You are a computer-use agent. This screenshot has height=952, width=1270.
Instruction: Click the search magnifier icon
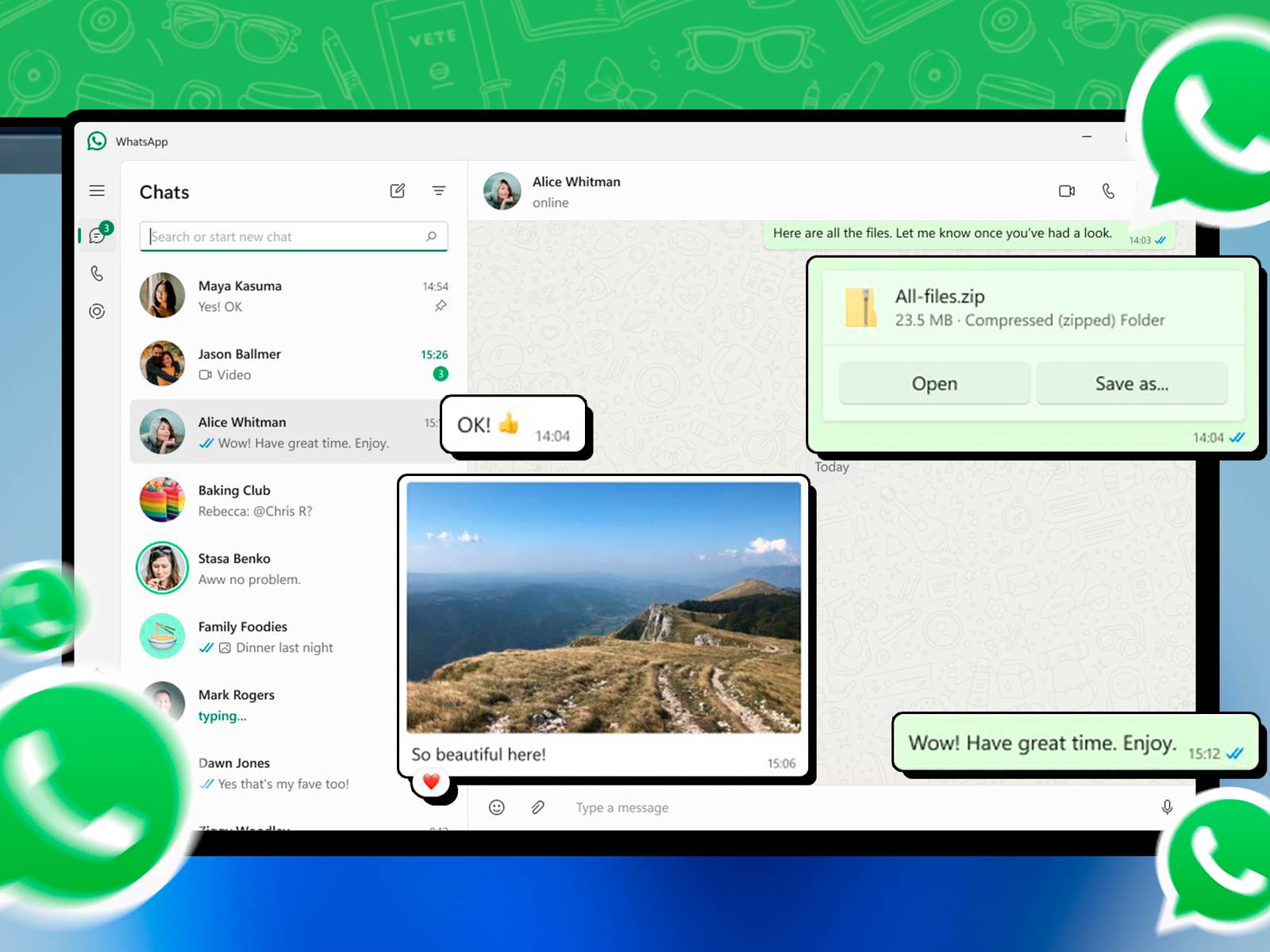click(431, 236)
